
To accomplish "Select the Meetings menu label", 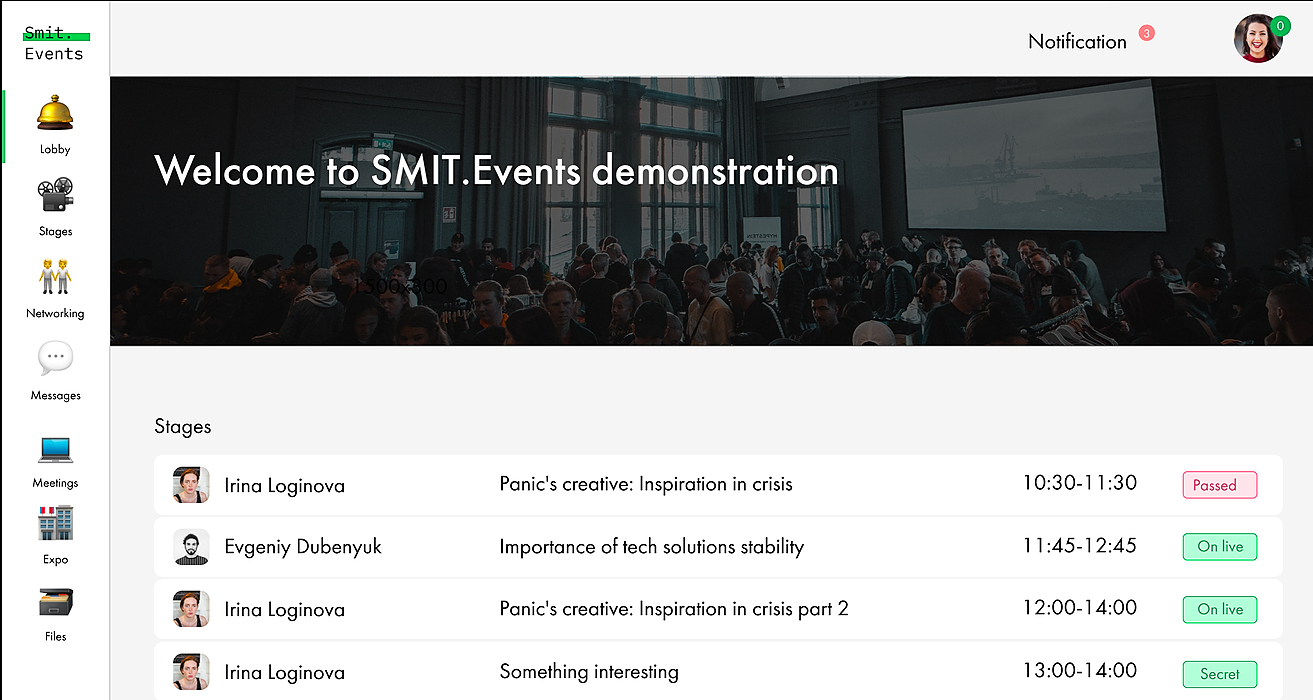I will coord(55,483).
